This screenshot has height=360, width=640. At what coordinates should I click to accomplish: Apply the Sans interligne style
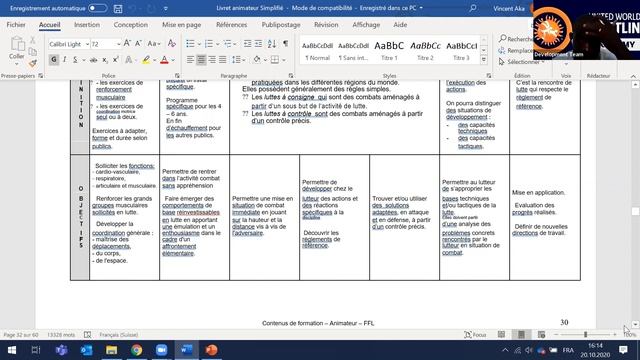353,51
